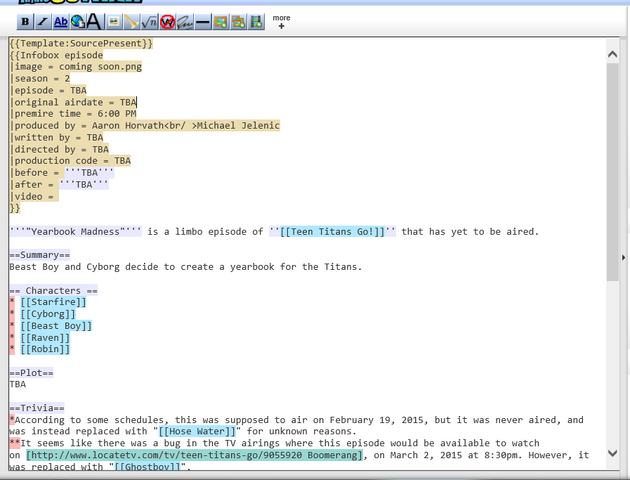The width and height of the screenshot is (630, 480).
Task: Insert an embedded file using the picture icon
Action: click(114, 22)
